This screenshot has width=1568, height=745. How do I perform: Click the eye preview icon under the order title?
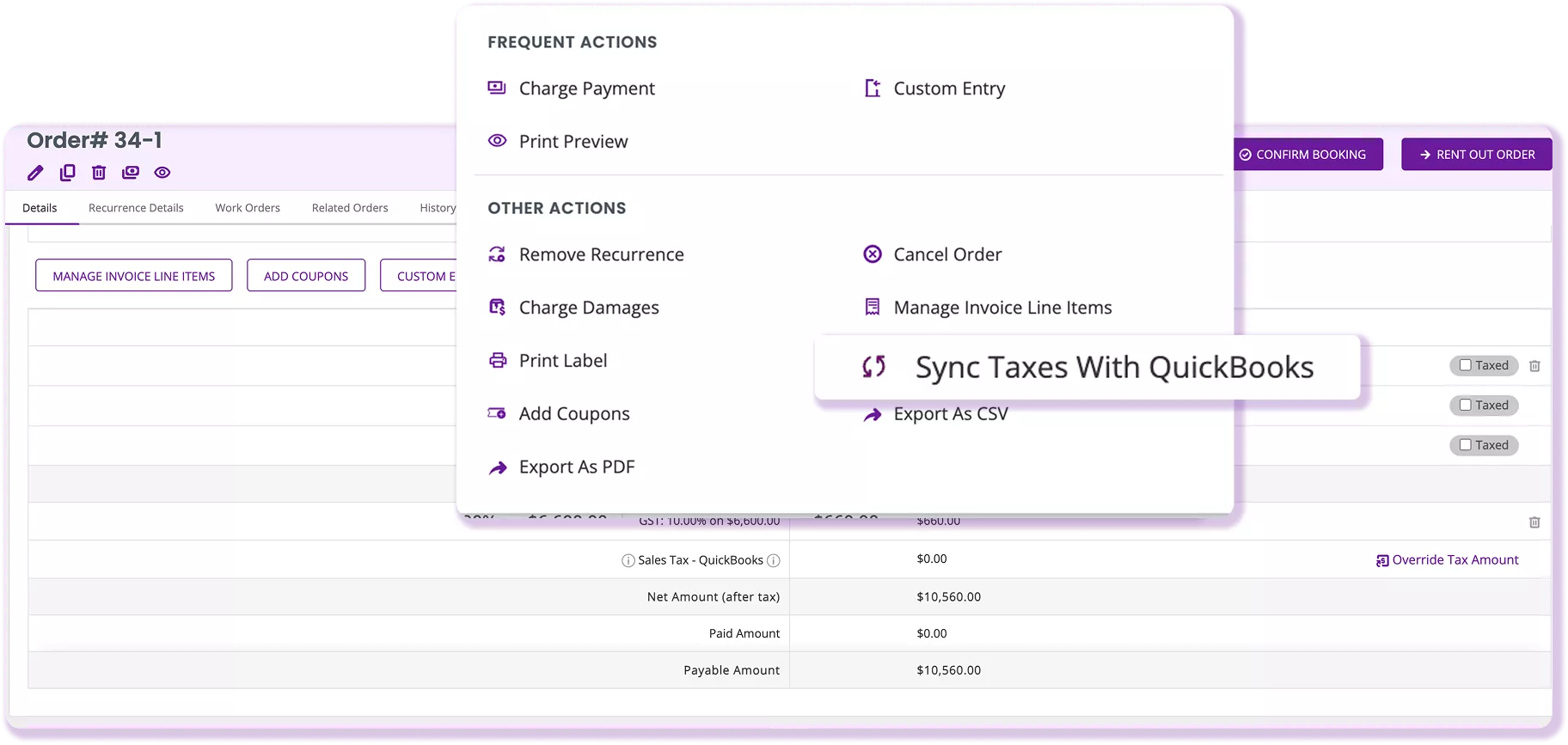(x=162, y=173)
